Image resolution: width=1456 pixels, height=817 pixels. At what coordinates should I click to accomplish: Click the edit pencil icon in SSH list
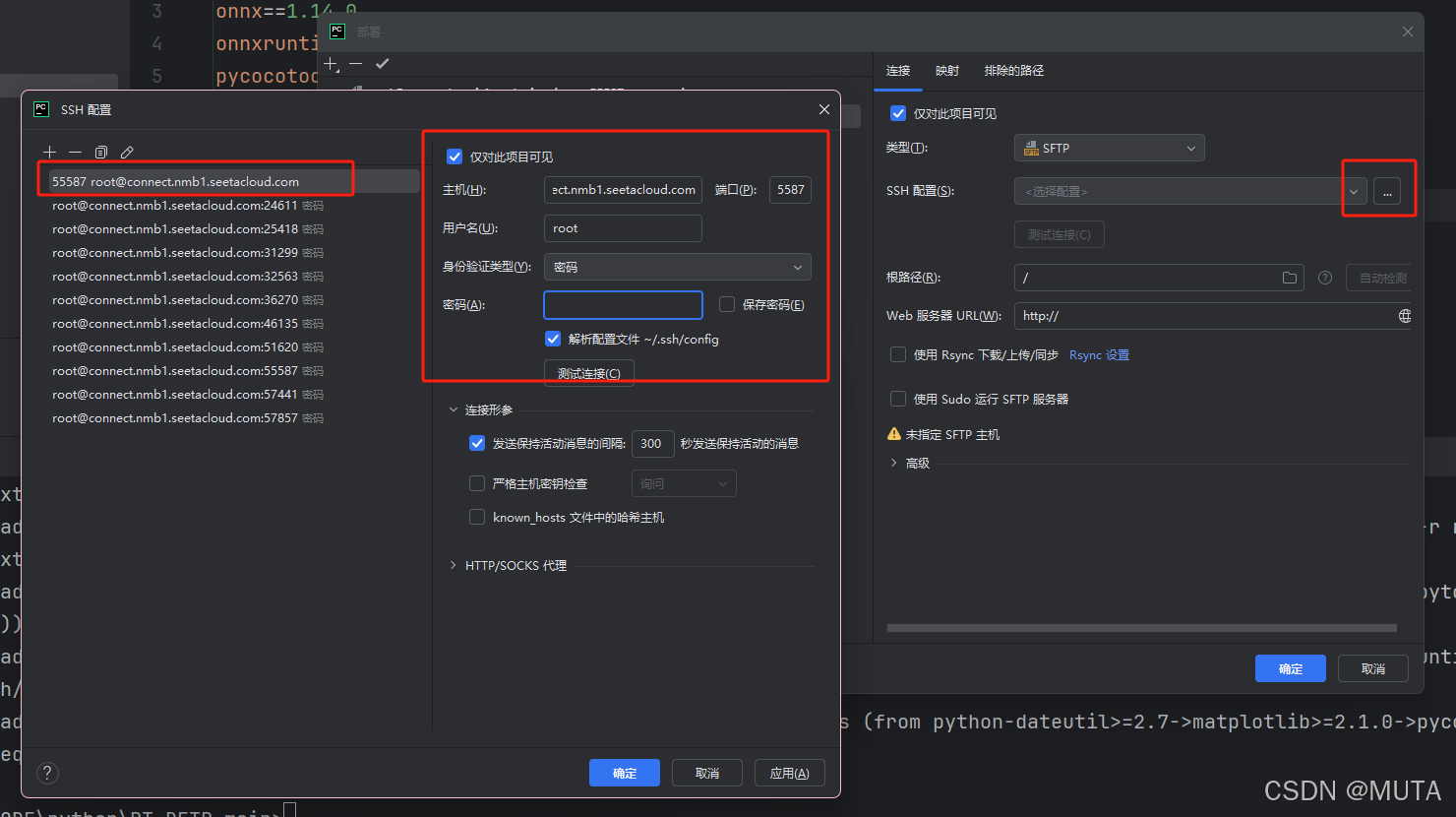coord(127,153)
